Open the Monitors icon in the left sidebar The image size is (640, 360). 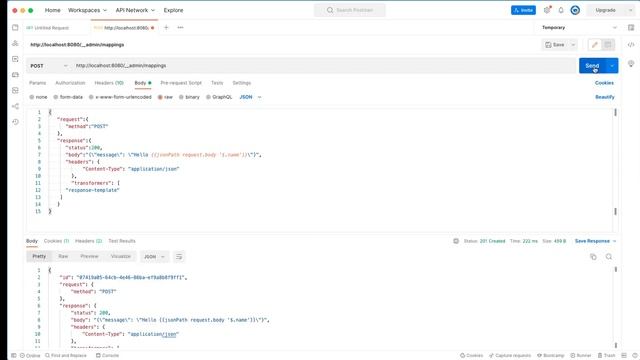15,90
